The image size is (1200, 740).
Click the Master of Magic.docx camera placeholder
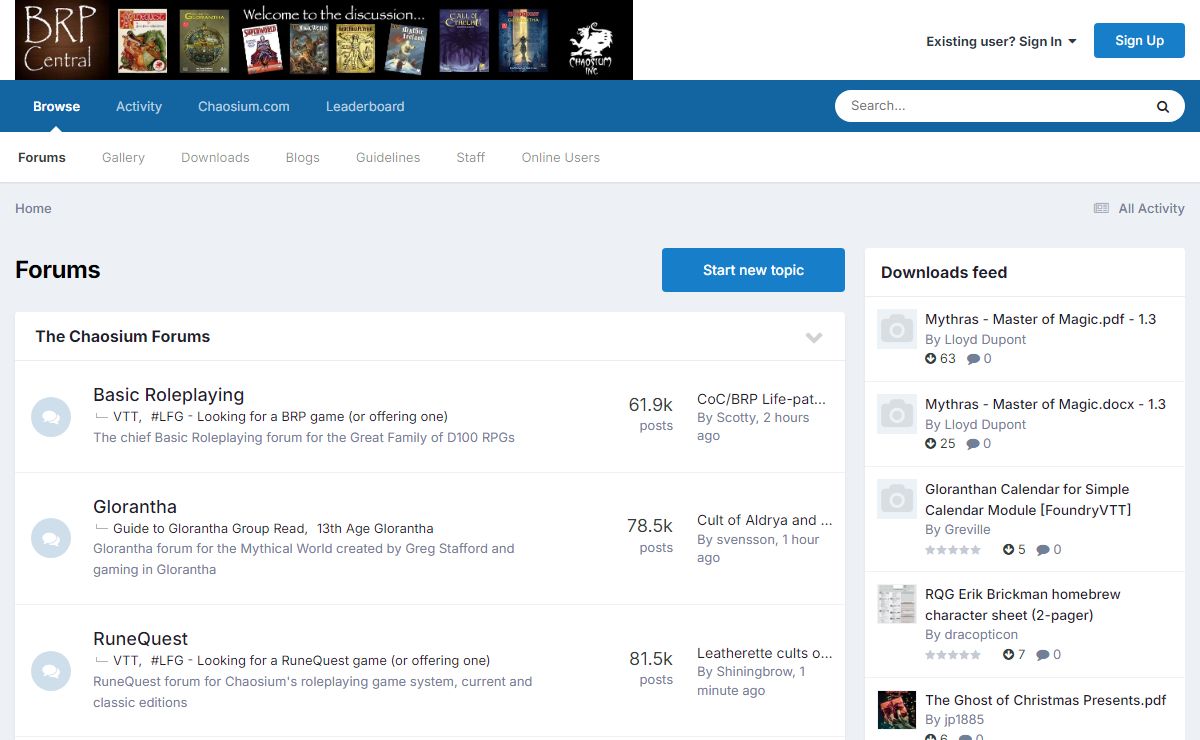tap(897, 414)
